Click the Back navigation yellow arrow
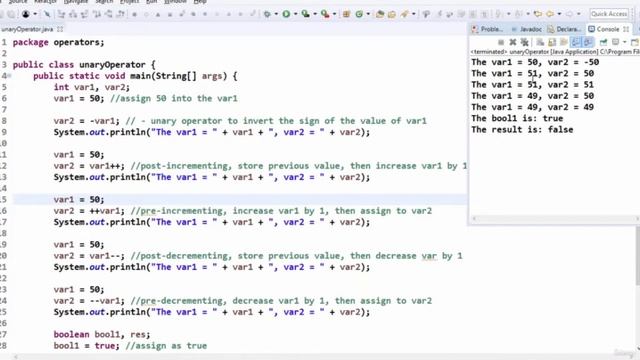This screenshot has height=360, width=640. tap(550, 14)
